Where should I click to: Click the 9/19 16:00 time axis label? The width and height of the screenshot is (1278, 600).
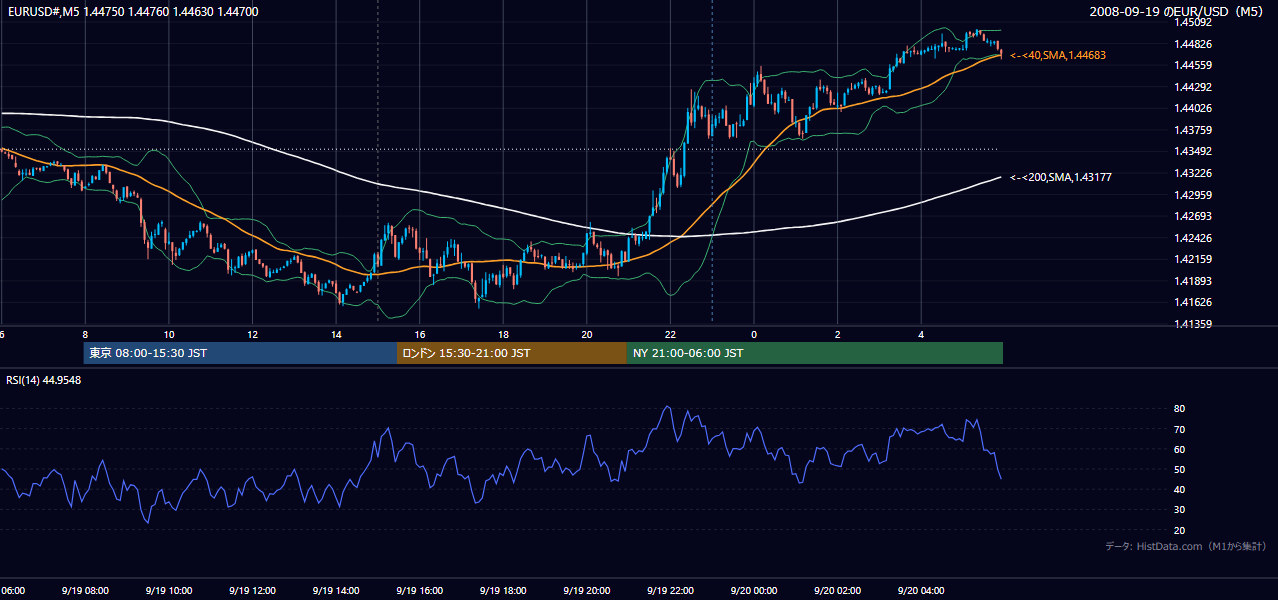[419, 591]
